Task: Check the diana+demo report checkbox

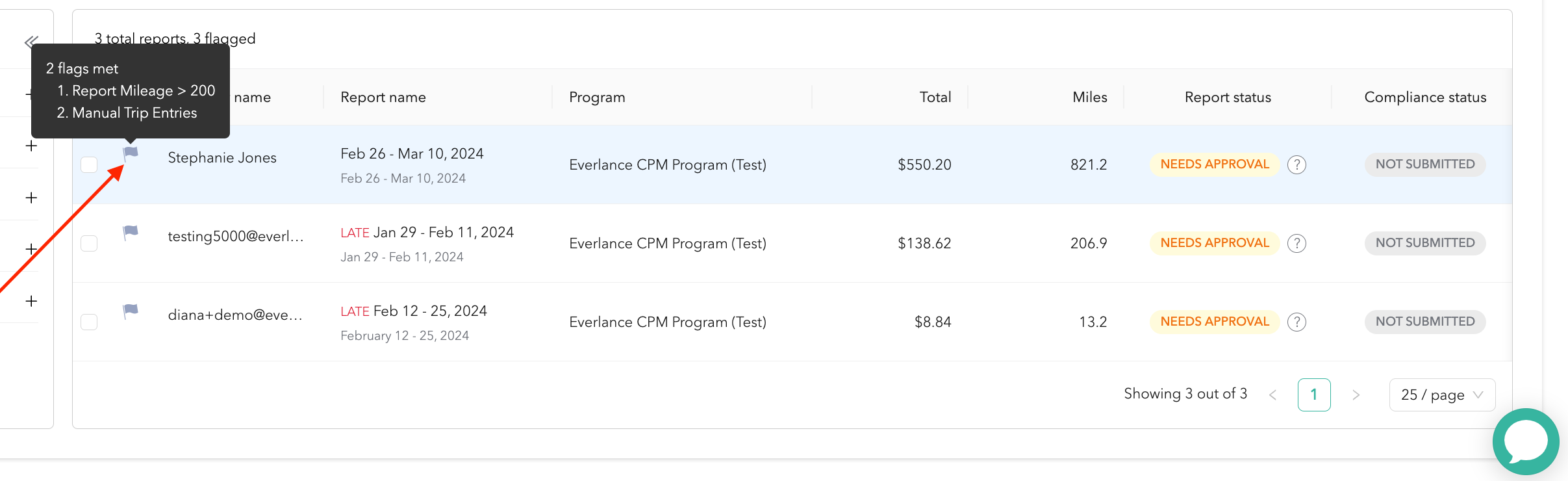Action: pyautogui.click(x=89, y=322)
